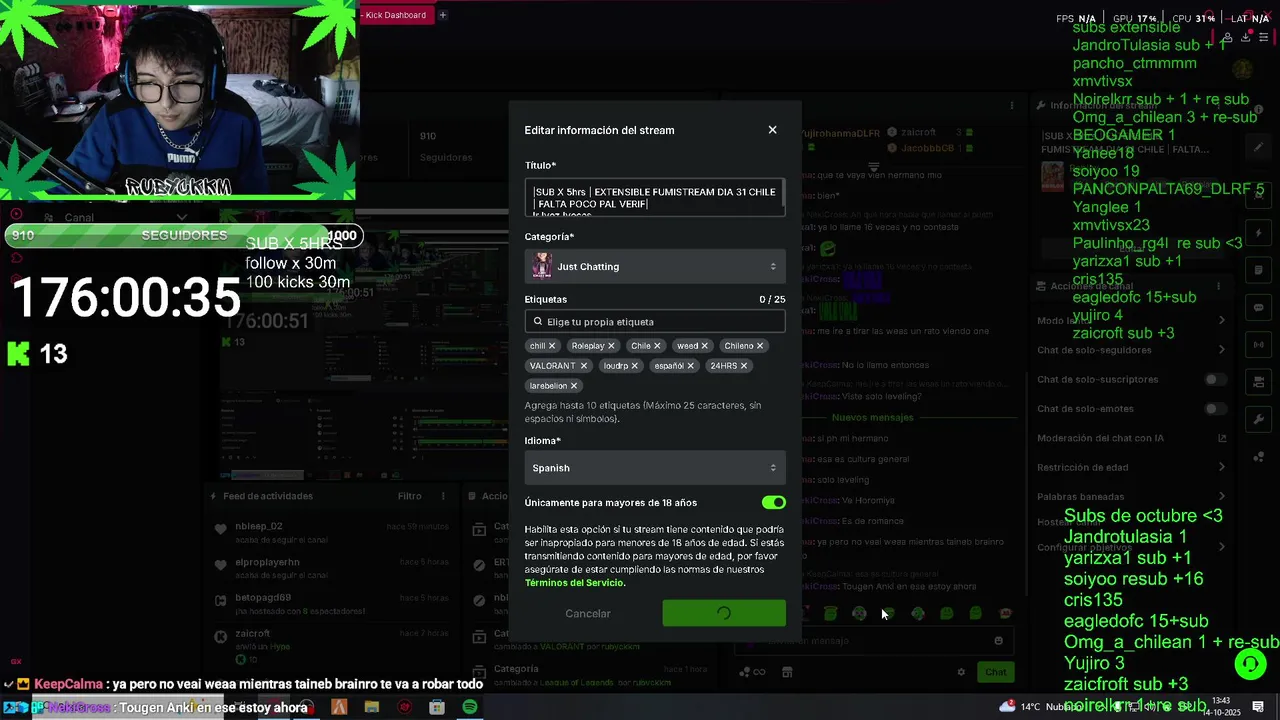
Task: Click the green save button with spinner
Action: [724, 614]
